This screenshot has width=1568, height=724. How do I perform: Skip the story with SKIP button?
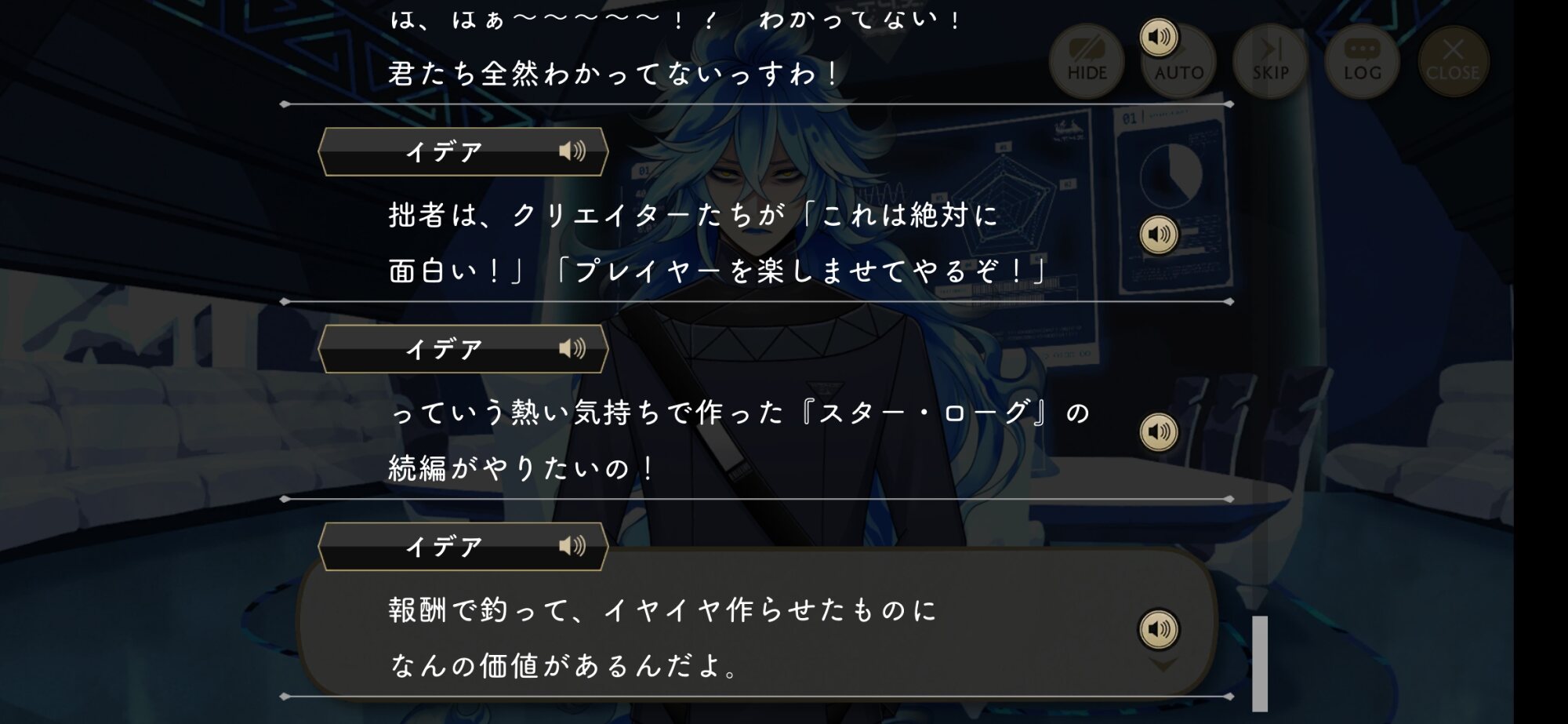[1270, 61]
